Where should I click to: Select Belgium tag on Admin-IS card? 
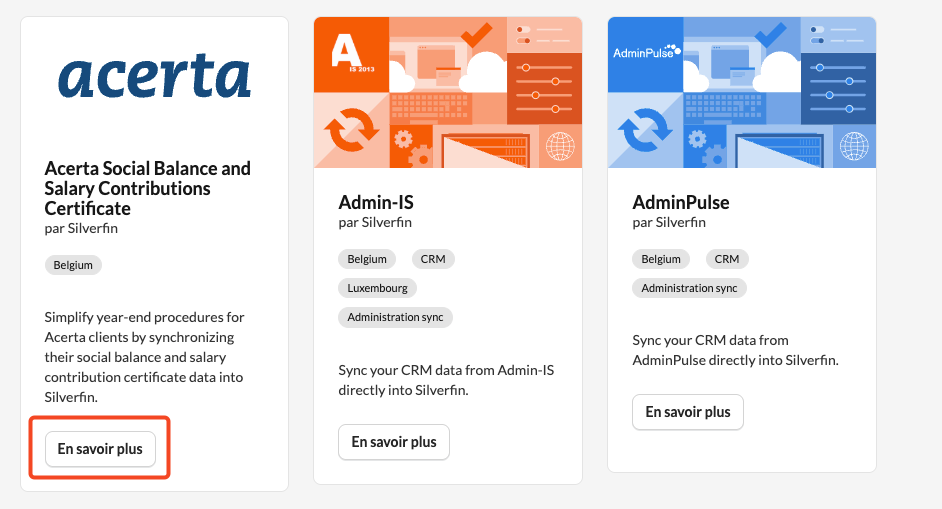tap(367, 259)
